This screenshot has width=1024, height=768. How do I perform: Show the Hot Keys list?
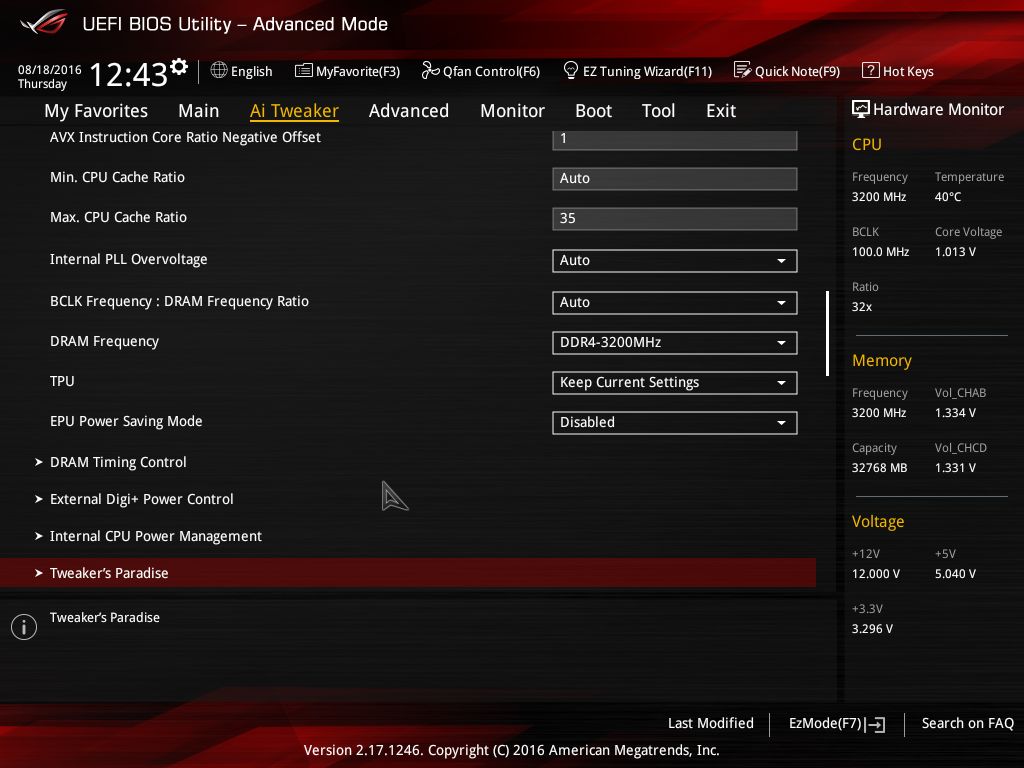[x=898, y=71]
